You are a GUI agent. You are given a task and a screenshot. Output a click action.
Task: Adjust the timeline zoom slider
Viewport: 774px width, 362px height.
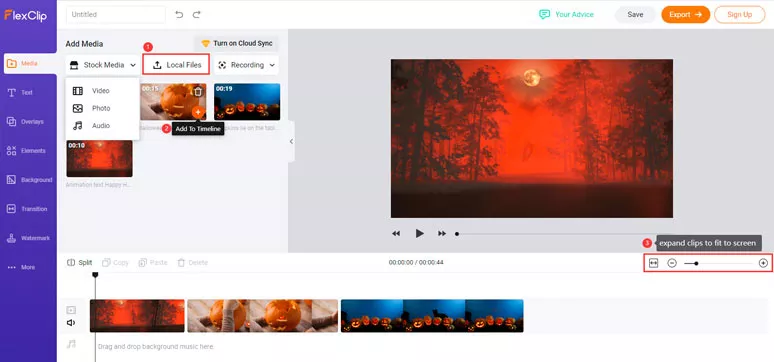coord(718,263)
